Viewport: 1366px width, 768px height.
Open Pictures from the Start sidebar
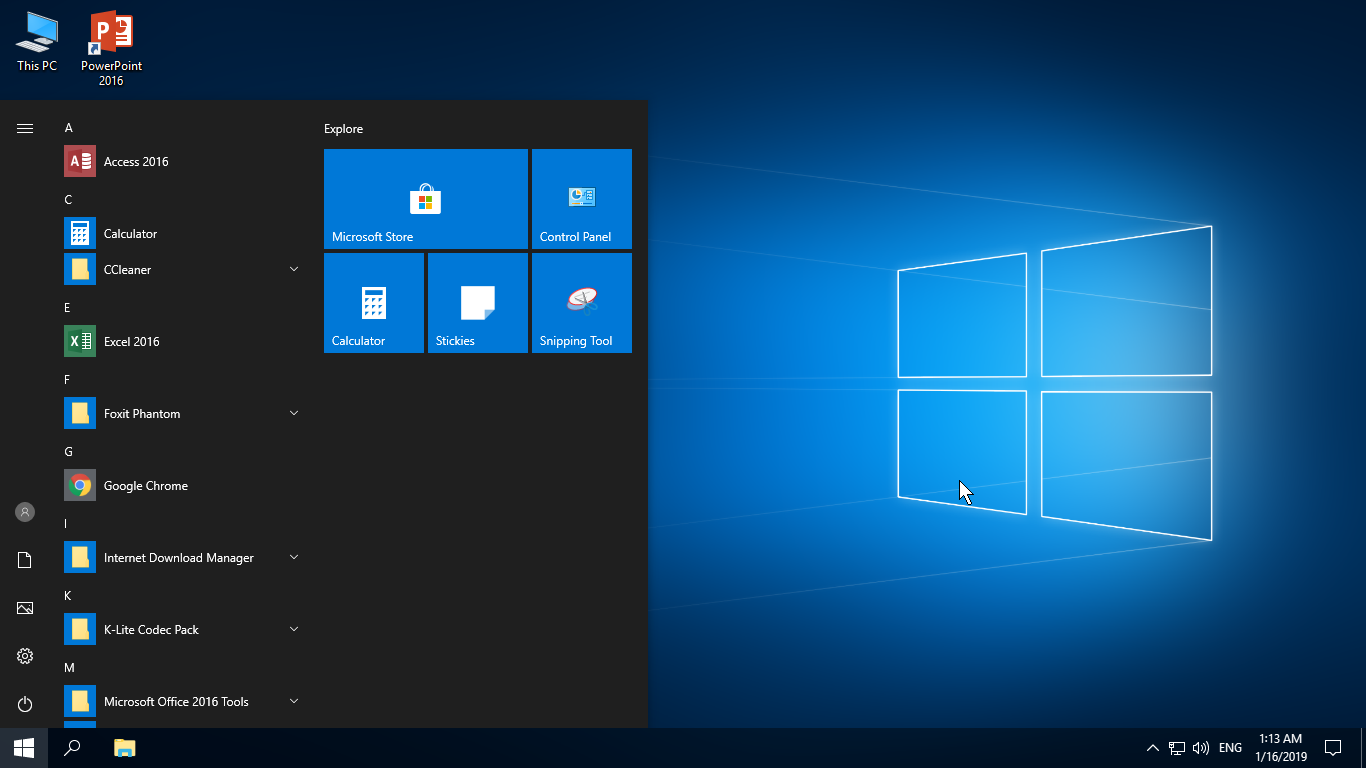click(x=25, y=608)
